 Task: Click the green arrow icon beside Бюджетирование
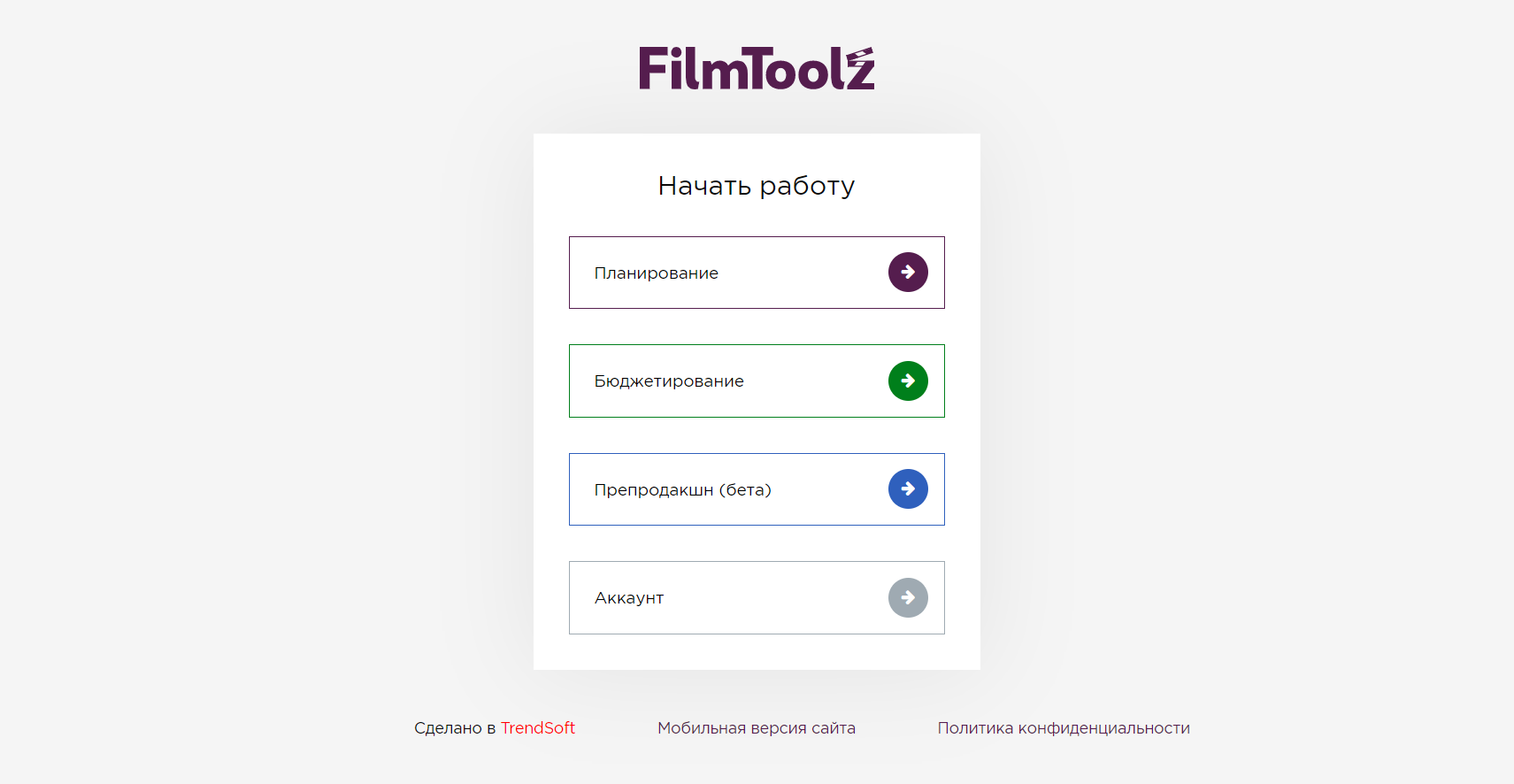click(x=908, y=380)
